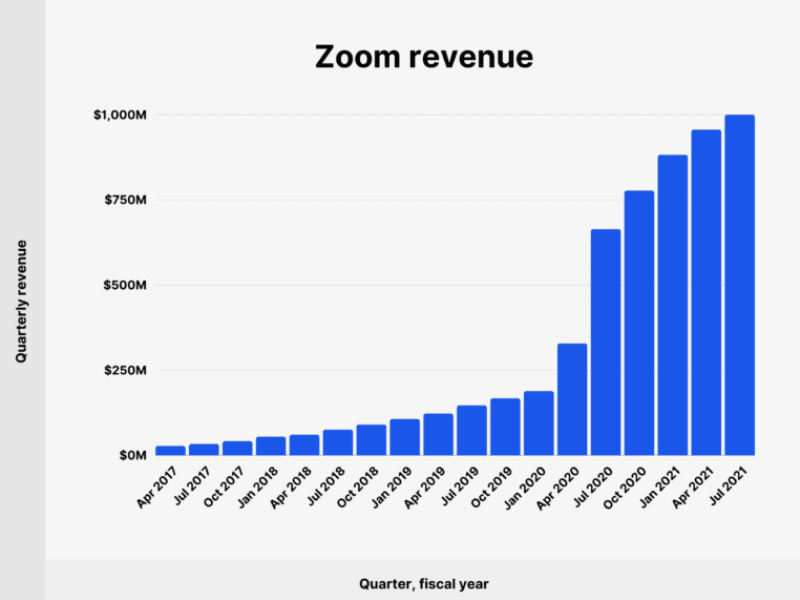The width and height of the screenshot is (800, 600).
Task: Click the Jul 2021 revenue bar
Action: coord(739,285)
